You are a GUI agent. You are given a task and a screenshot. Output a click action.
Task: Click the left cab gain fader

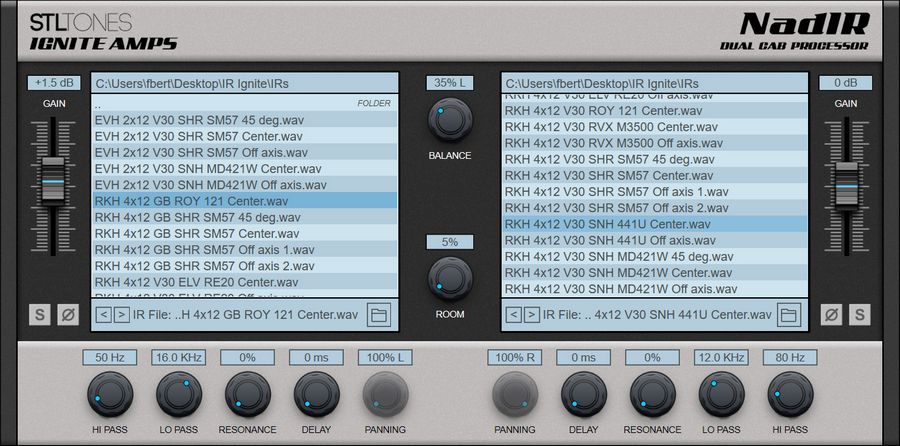click(53, 178)
